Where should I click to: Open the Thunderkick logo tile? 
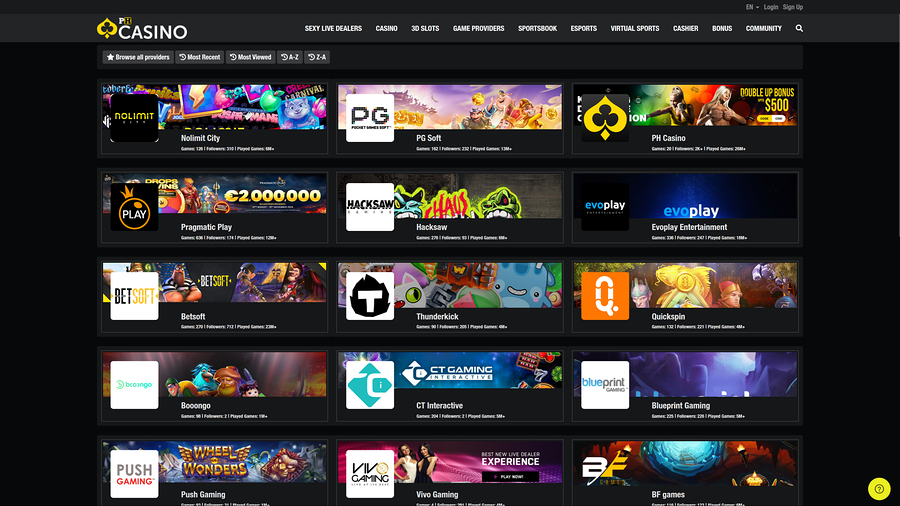(370, 295)
